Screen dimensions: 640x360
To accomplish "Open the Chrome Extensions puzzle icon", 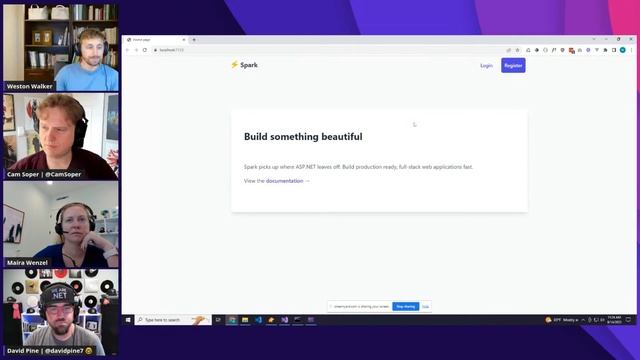I will (605, 50).
